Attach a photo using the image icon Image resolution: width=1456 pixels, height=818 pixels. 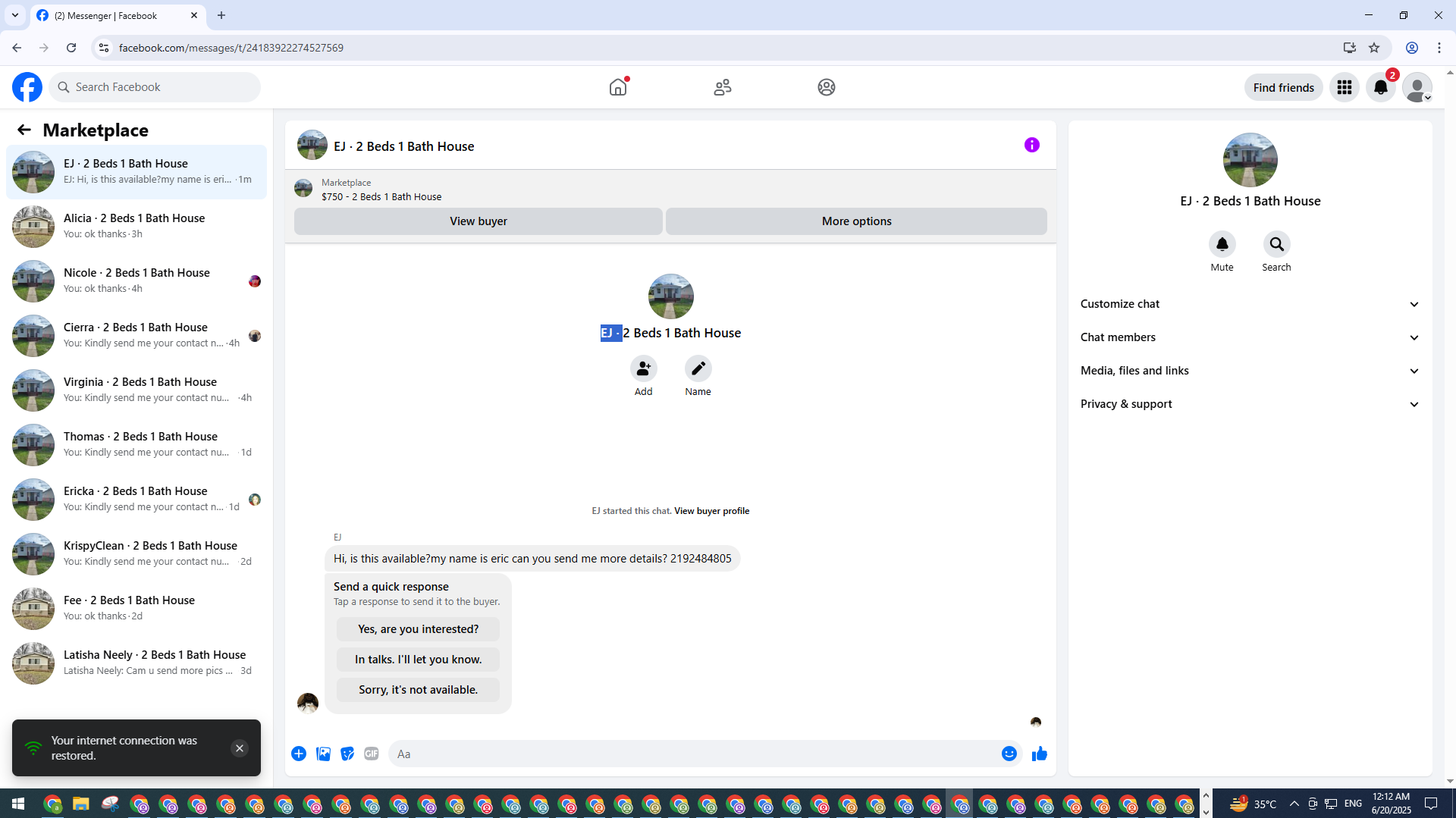point(323,754)
